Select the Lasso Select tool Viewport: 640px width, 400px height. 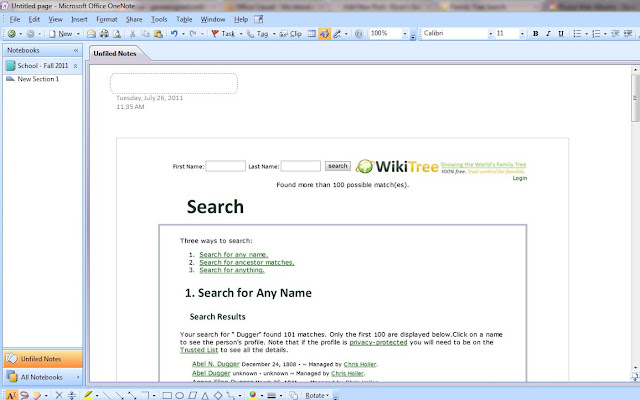[24, 395]
